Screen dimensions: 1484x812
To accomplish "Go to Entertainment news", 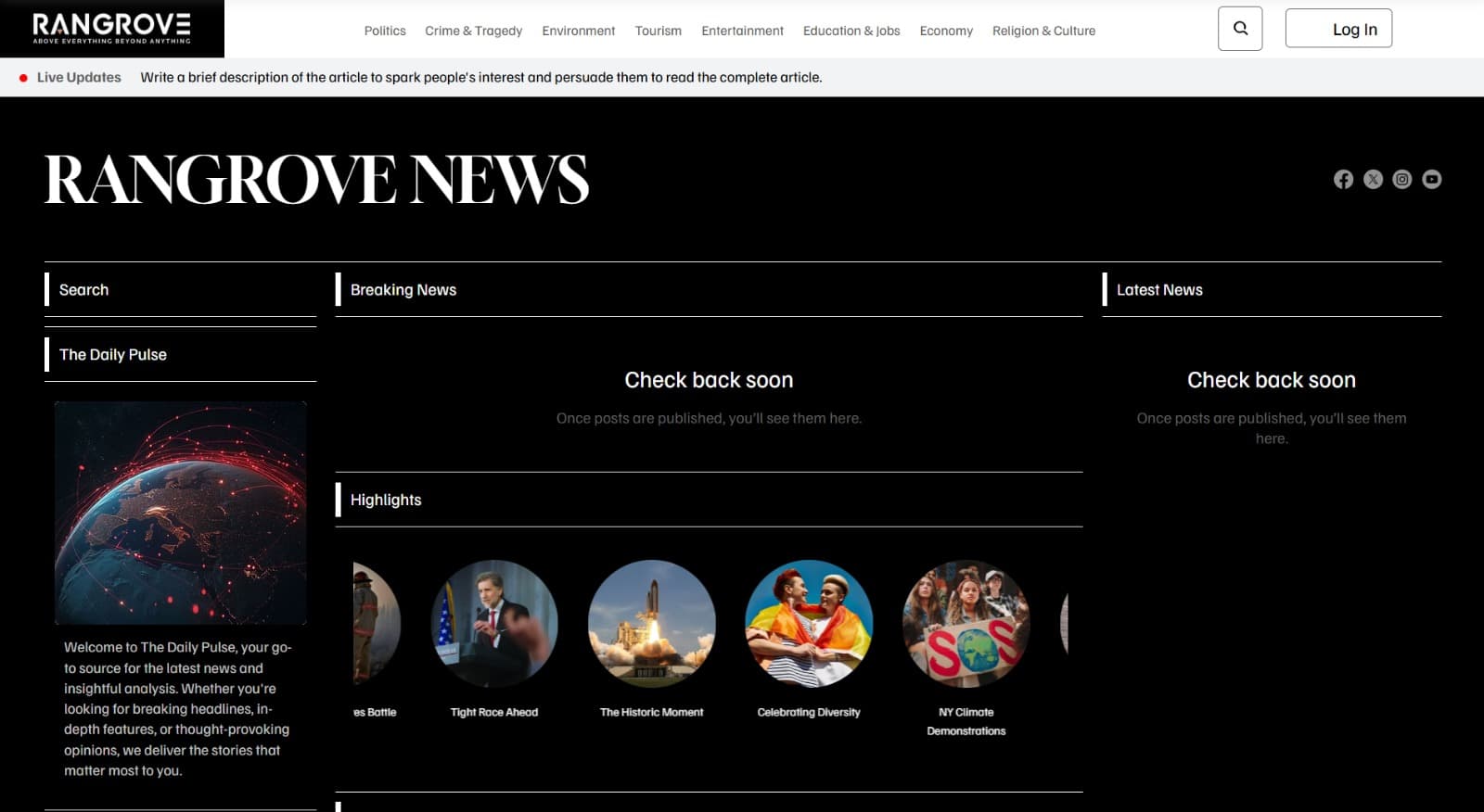I will (x=743, y=31).
